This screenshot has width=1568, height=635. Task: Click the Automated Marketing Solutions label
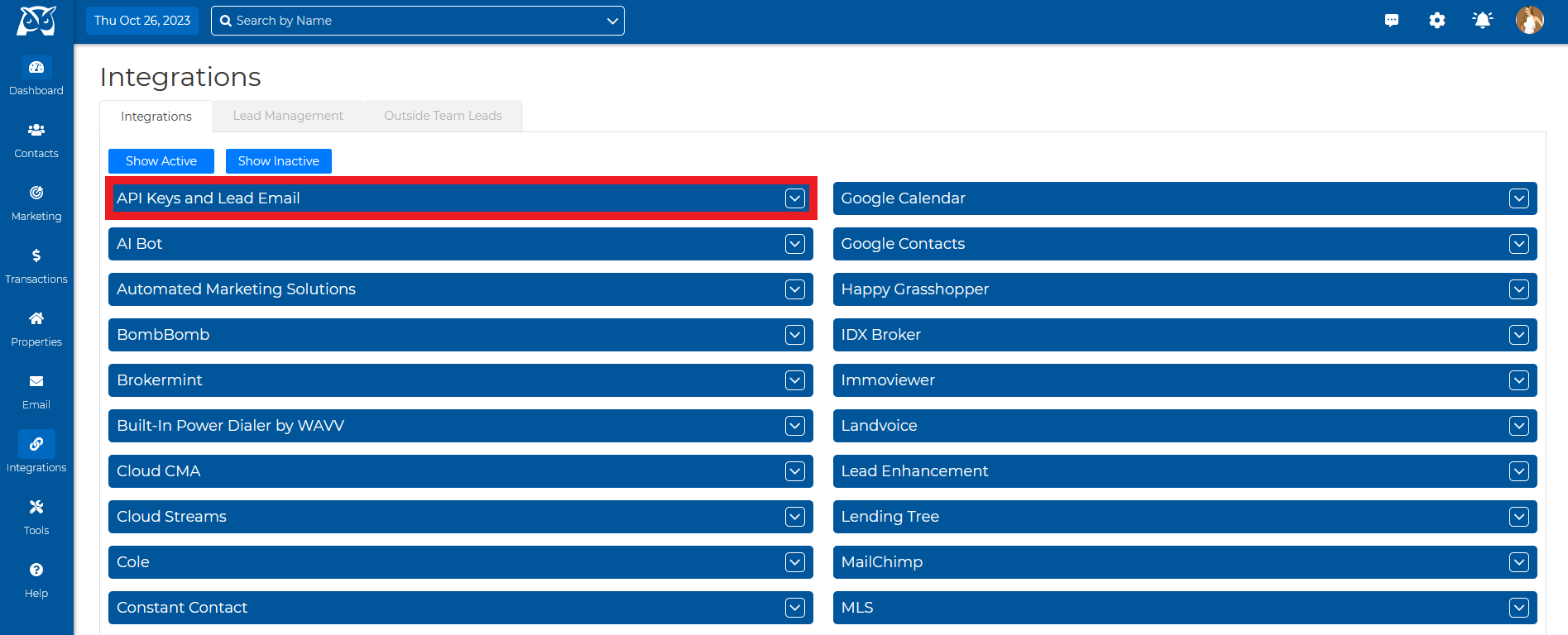[x=237, y=289]
